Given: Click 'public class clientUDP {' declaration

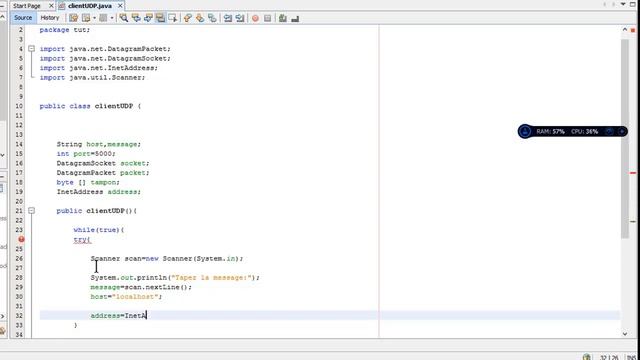Looking at the screenshot, I should (90, 106).
